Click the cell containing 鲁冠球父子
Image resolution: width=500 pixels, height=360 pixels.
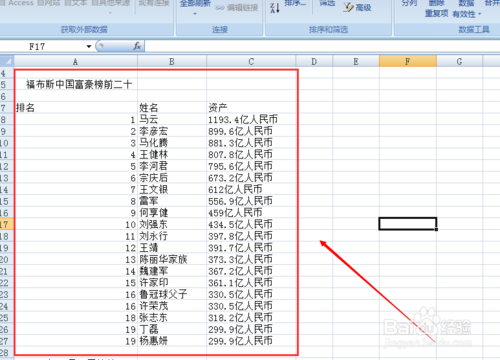[x=172, y=294]
